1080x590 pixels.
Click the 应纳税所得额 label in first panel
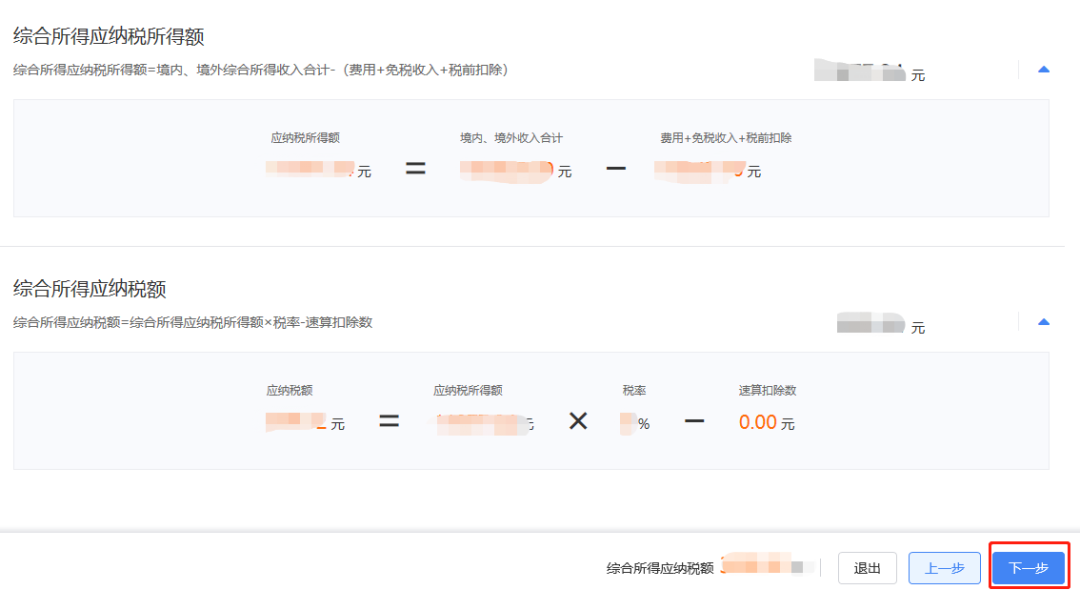(305, 138)
